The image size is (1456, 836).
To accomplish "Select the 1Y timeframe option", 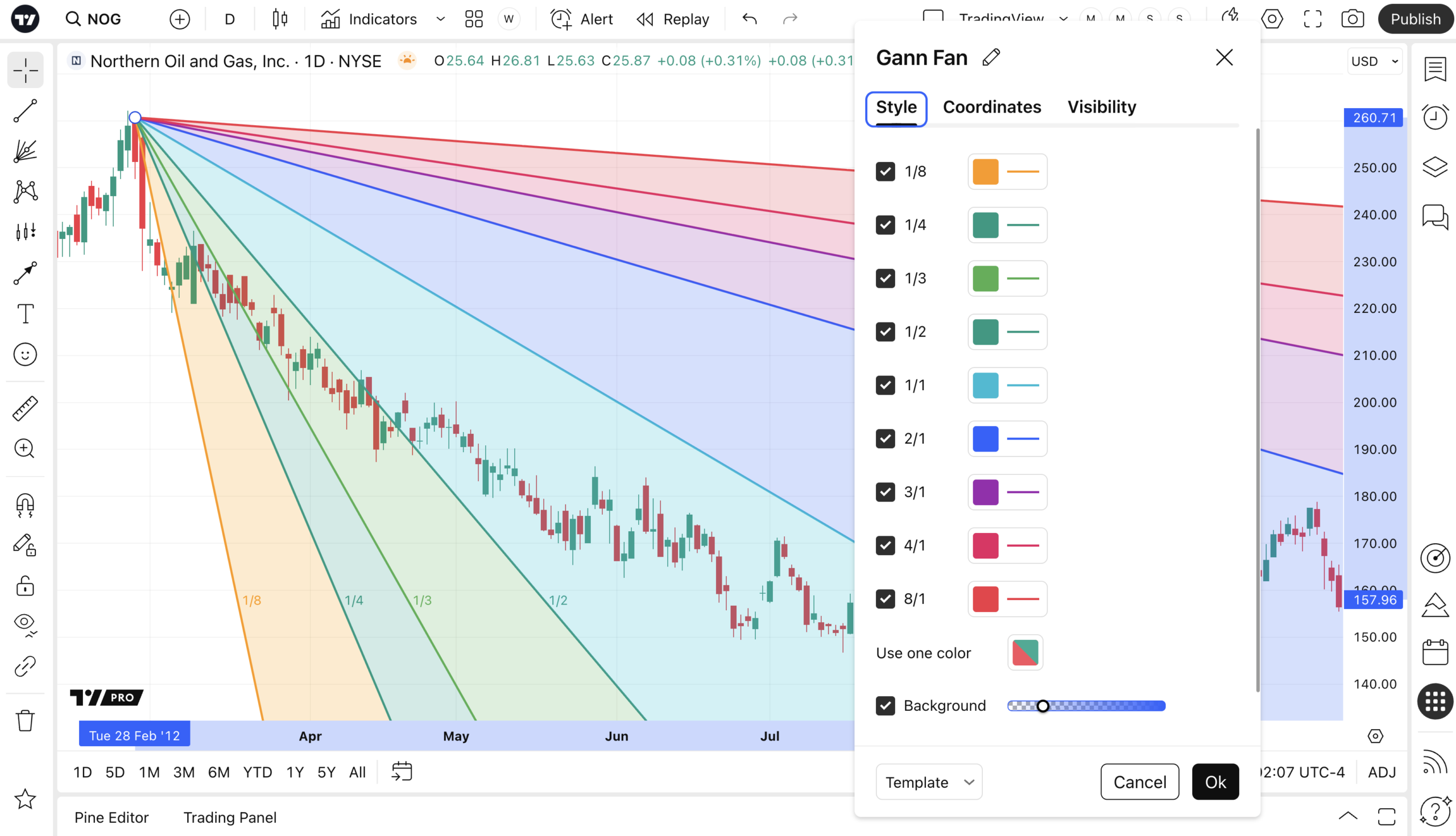I will pyautogui.click(x=295, y=772).
